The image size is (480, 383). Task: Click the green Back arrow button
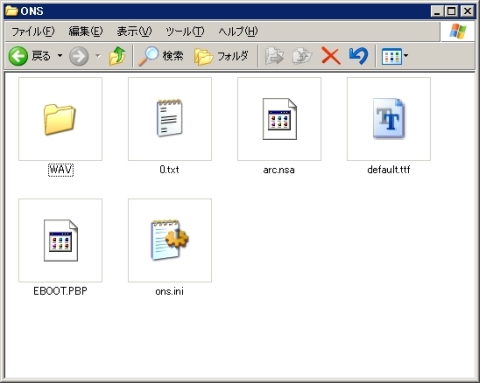[x=18, y=56]
